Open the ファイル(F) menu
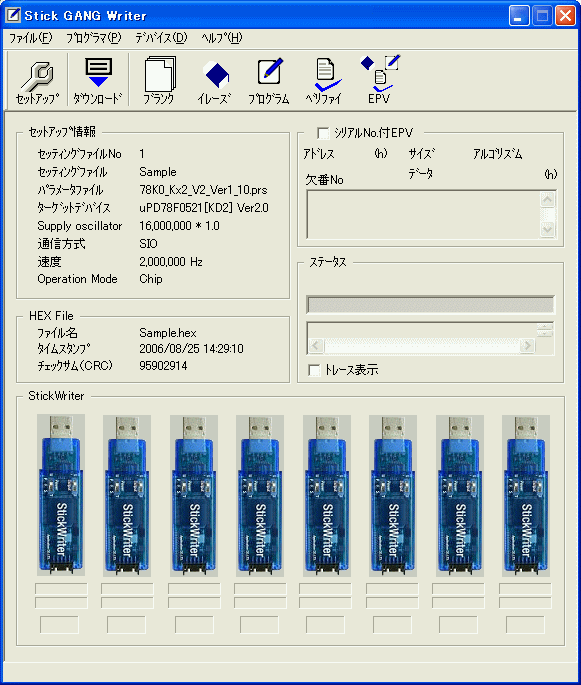581x685 pixels. pyautogui.click(x=31, y=38)
